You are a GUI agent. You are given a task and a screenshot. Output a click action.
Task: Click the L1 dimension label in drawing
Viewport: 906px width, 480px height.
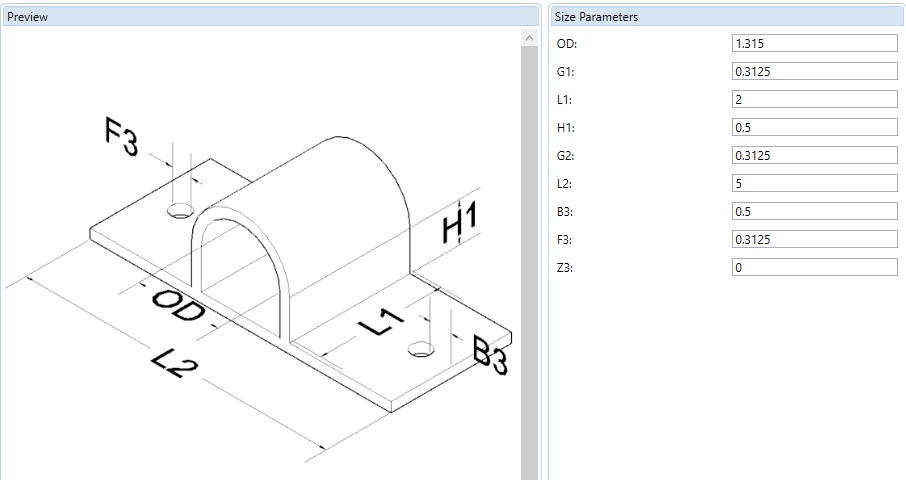381,324
